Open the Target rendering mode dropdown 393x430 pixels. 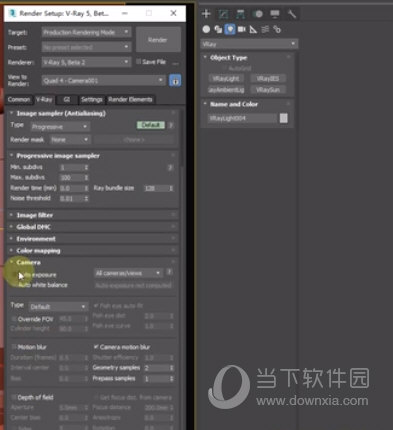click(86, 32)
